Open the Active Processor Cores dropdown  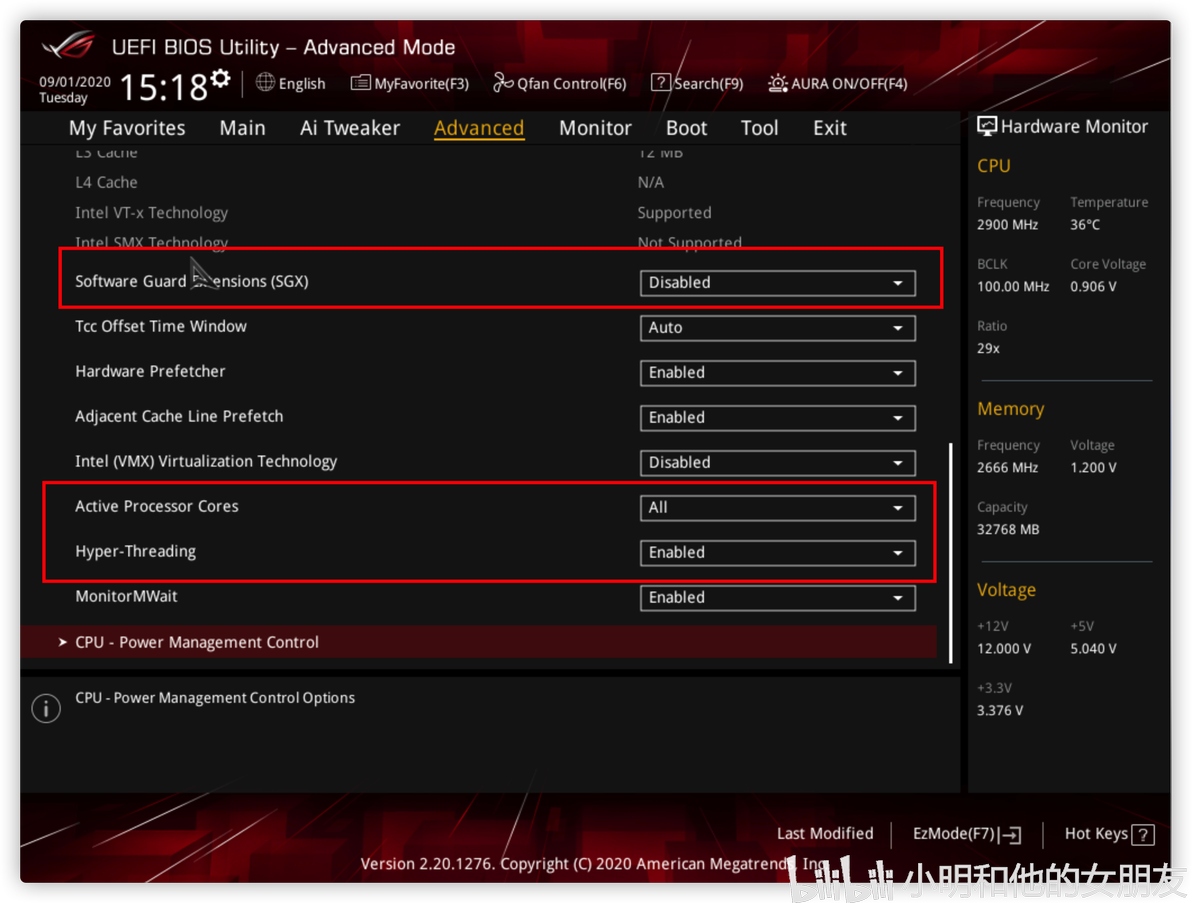(777, 507)
